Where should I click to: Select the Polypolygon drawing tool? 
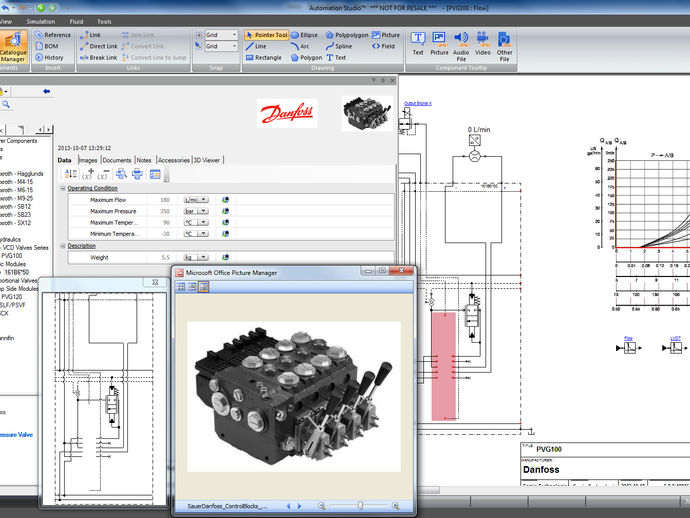(347, 35)
